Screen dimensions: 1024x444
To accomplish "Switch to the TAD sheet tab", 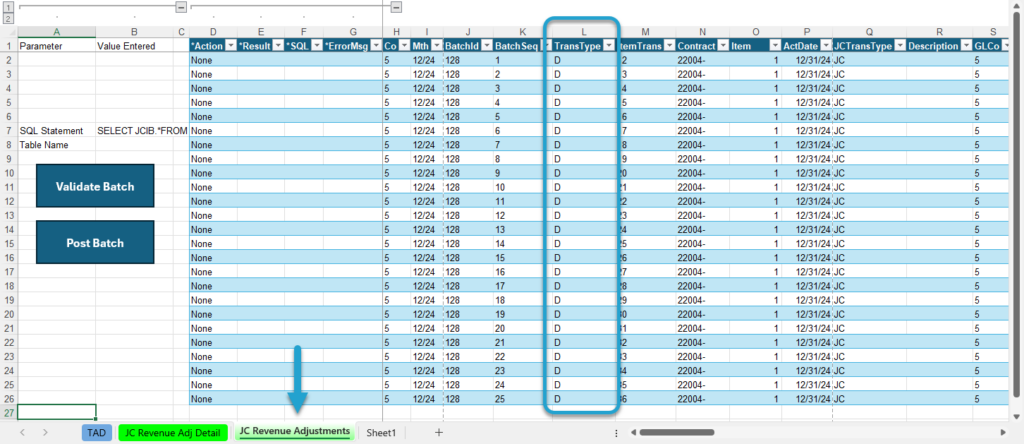I will pos(97,432).
